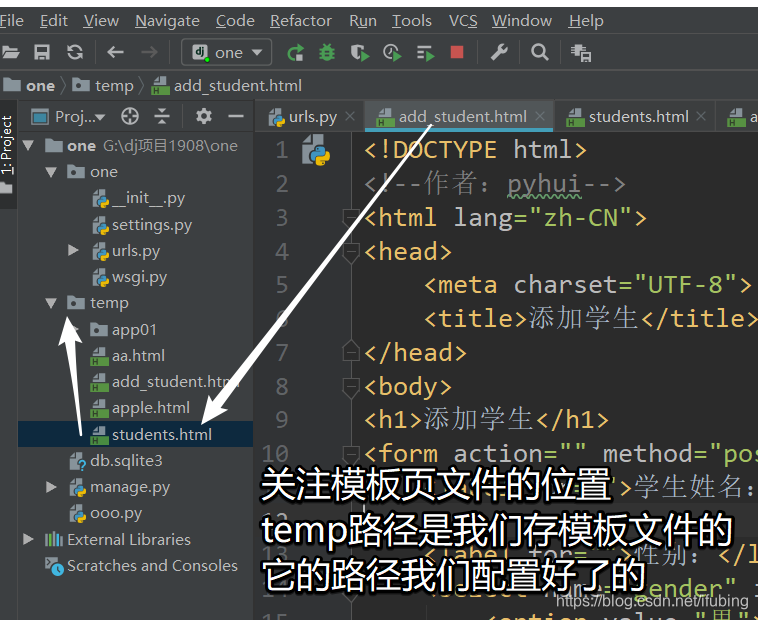The width and height of the screenshot is (758, 620).
Task: Open the Edit menu
Action: [54, 21]
